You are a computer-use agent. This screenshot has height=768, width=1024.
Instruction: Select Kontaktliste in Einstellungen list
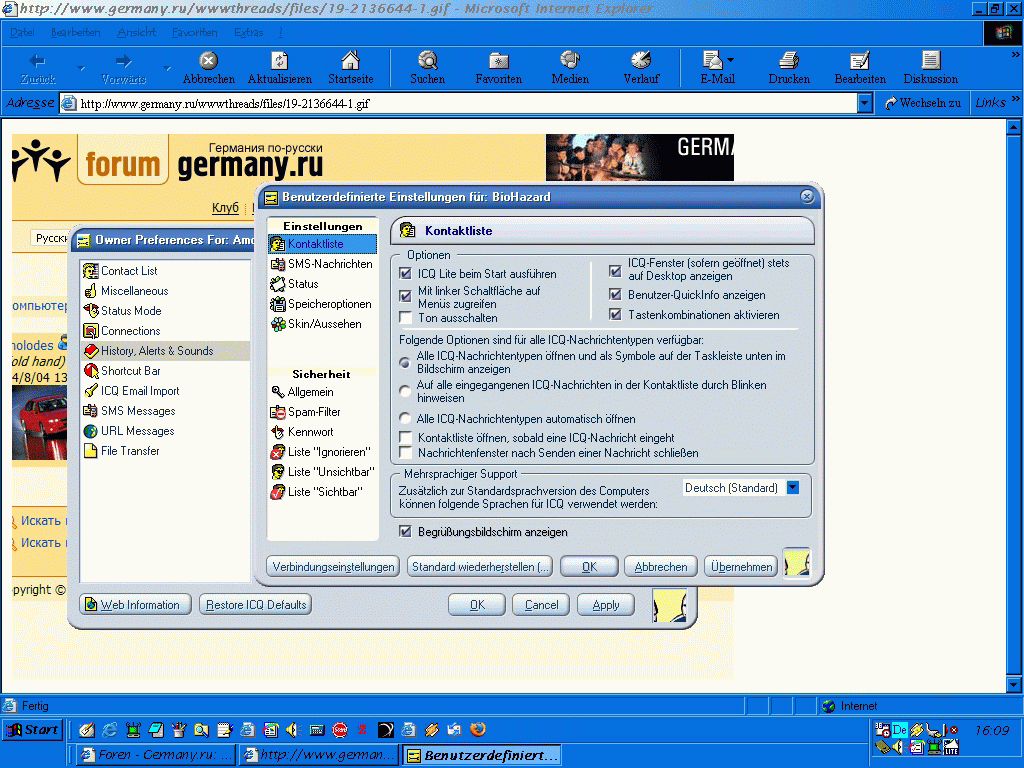coord(323,244)
